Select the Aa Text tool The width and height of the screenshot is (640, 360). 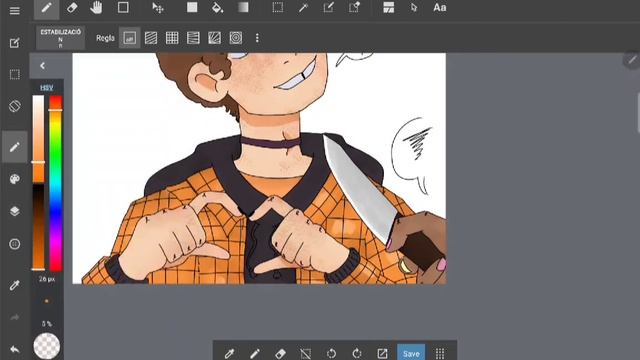coord(440,8)
